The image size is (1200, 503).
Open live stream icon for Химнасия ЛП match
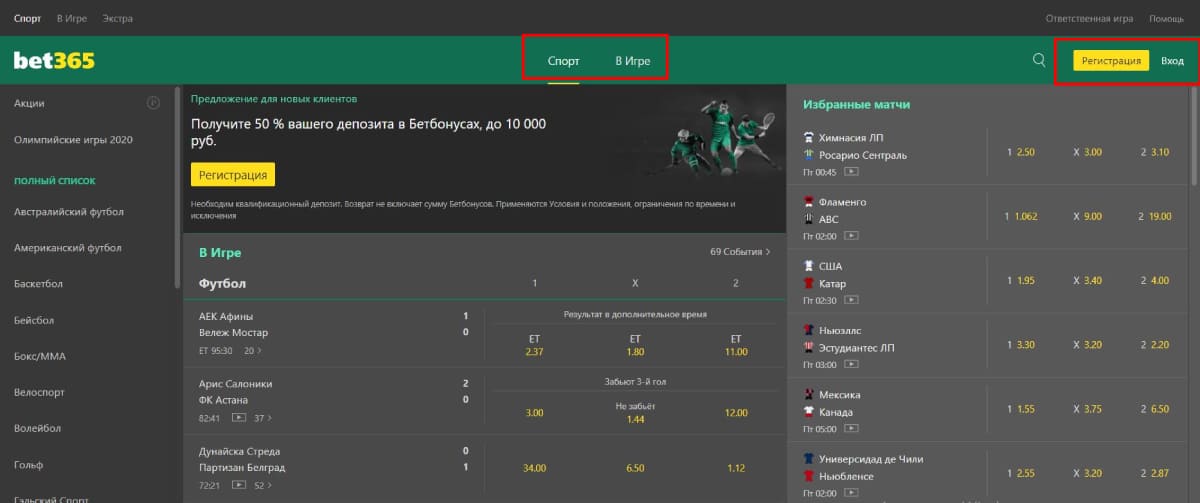point(851,172)
